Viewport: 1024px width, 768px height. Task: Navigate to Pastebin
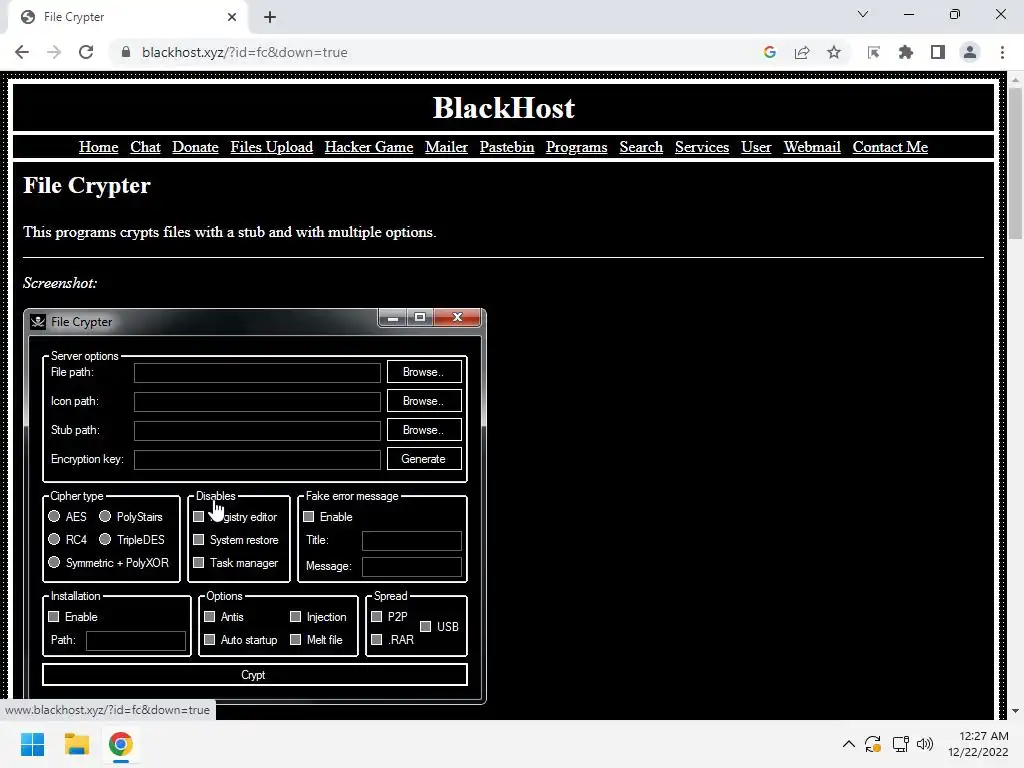coord(507,147)
